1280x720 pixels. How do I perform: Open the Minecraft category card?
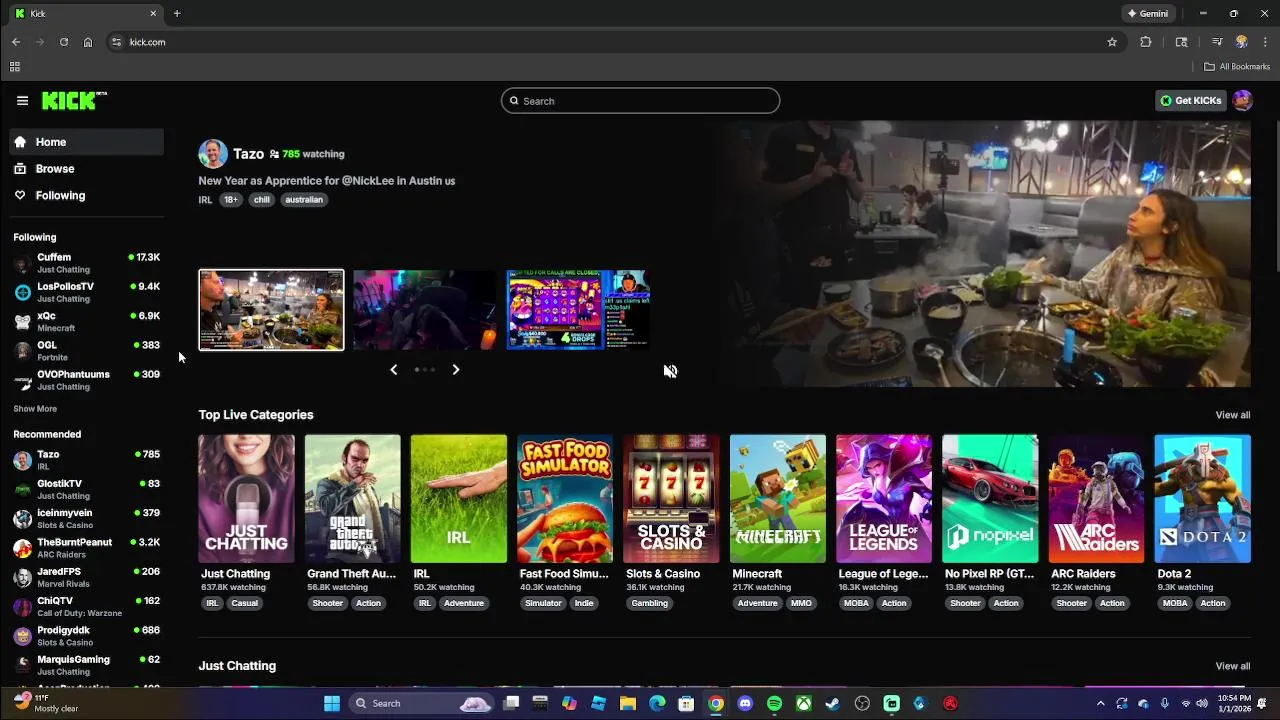[778, 498]
